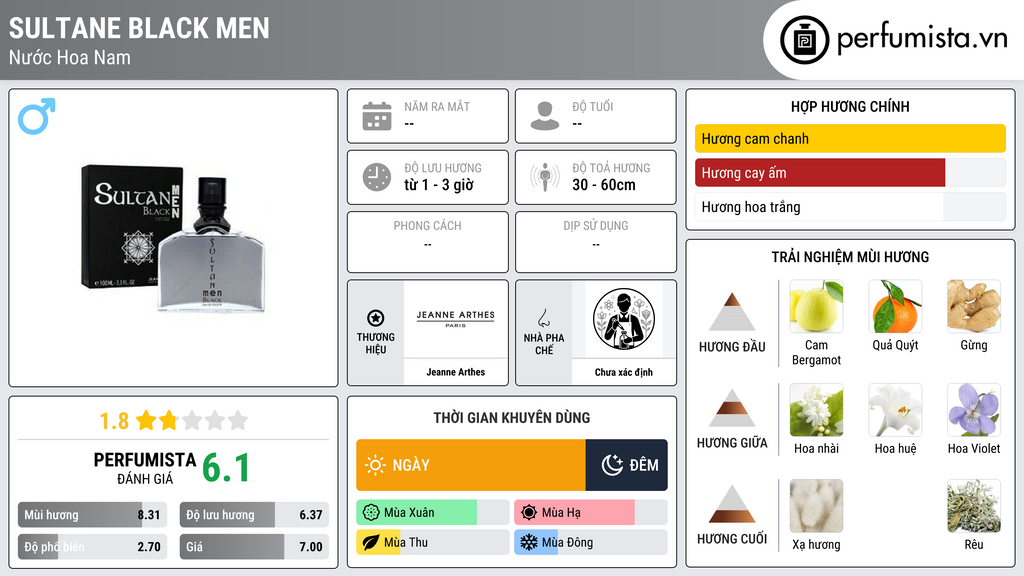The image size is (1024, 576).
Task: Click the Cam Bergamot note image
Action: (816, 306)
